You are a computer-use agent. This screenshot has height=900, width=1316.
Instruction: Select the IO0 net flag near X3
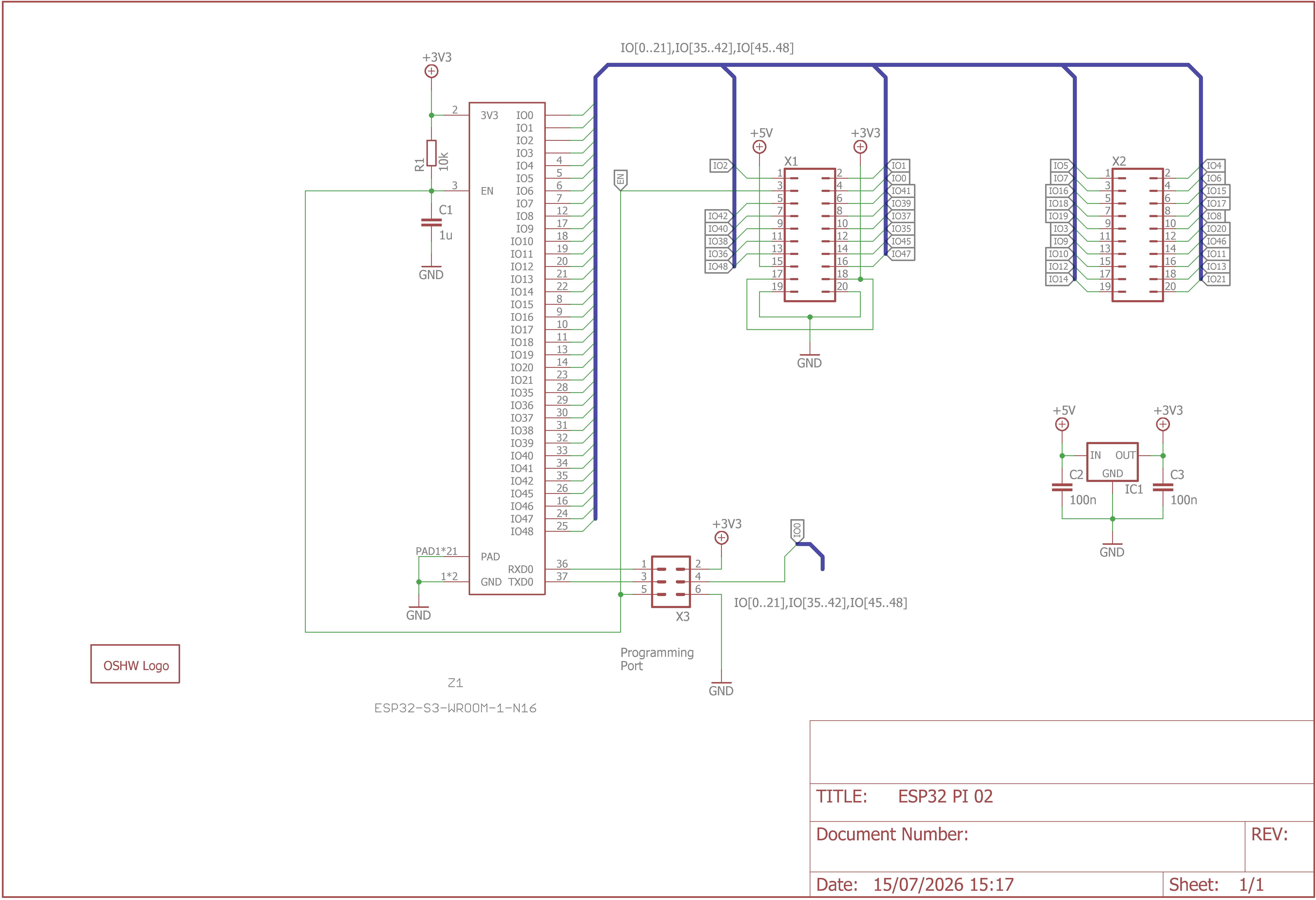(797, 531)
